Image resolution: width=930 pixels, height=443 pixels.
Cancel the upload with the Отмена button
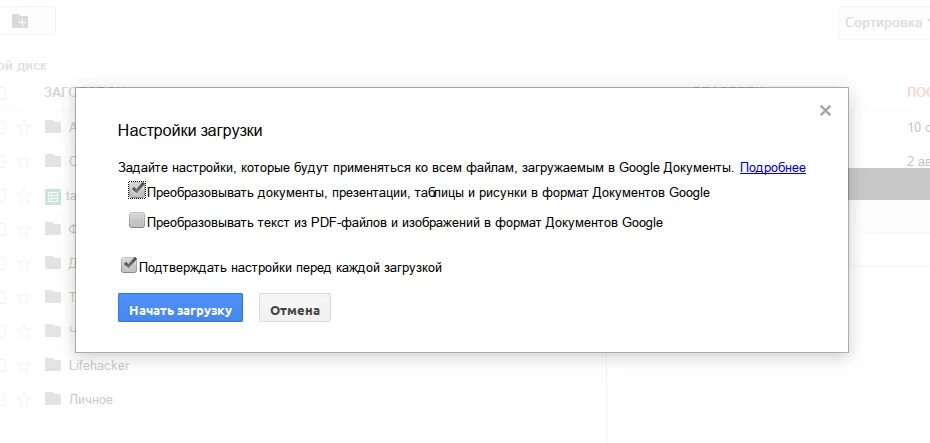[295, 308]
